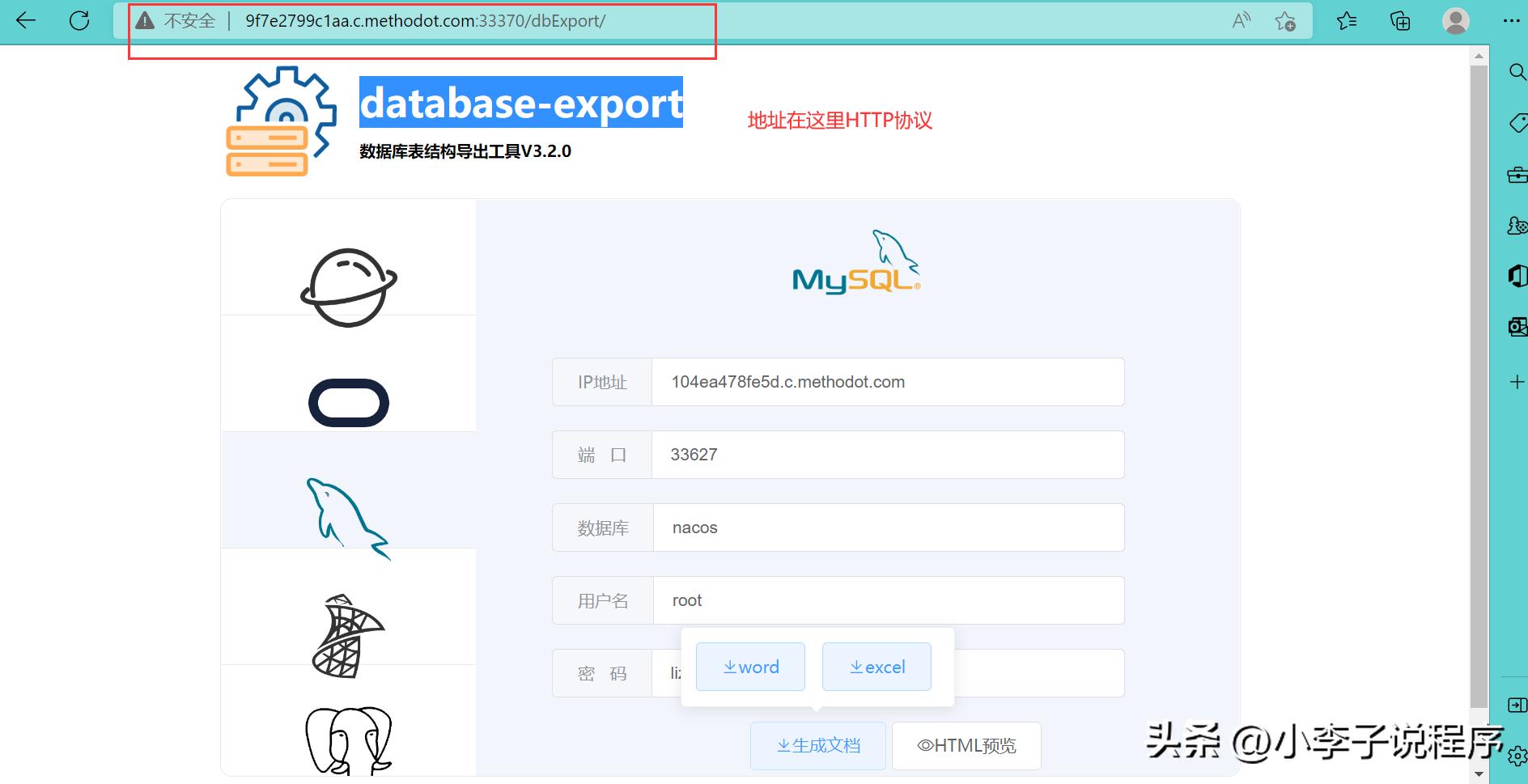Select the first planet database type icon
Screen dimensions: 1528x784
(349, 287)
